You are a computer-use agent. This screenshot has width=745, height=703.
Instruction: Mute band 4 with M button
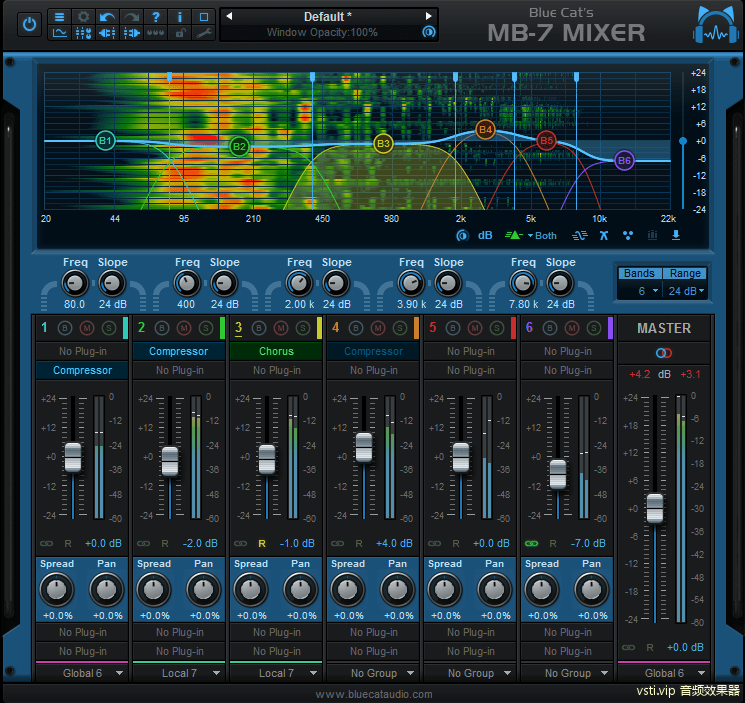(378, 328)
